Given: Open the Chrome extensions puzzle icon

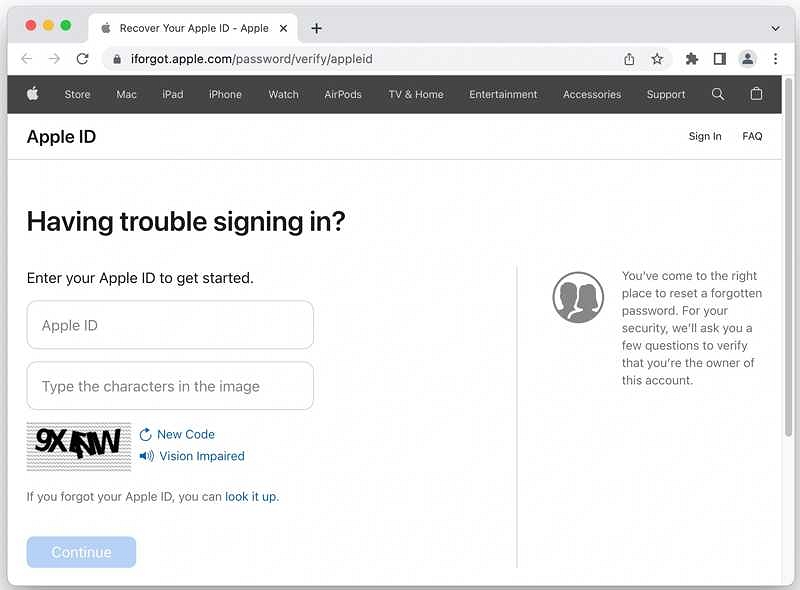Looking at the screenshot, I should tap(691, 59).
